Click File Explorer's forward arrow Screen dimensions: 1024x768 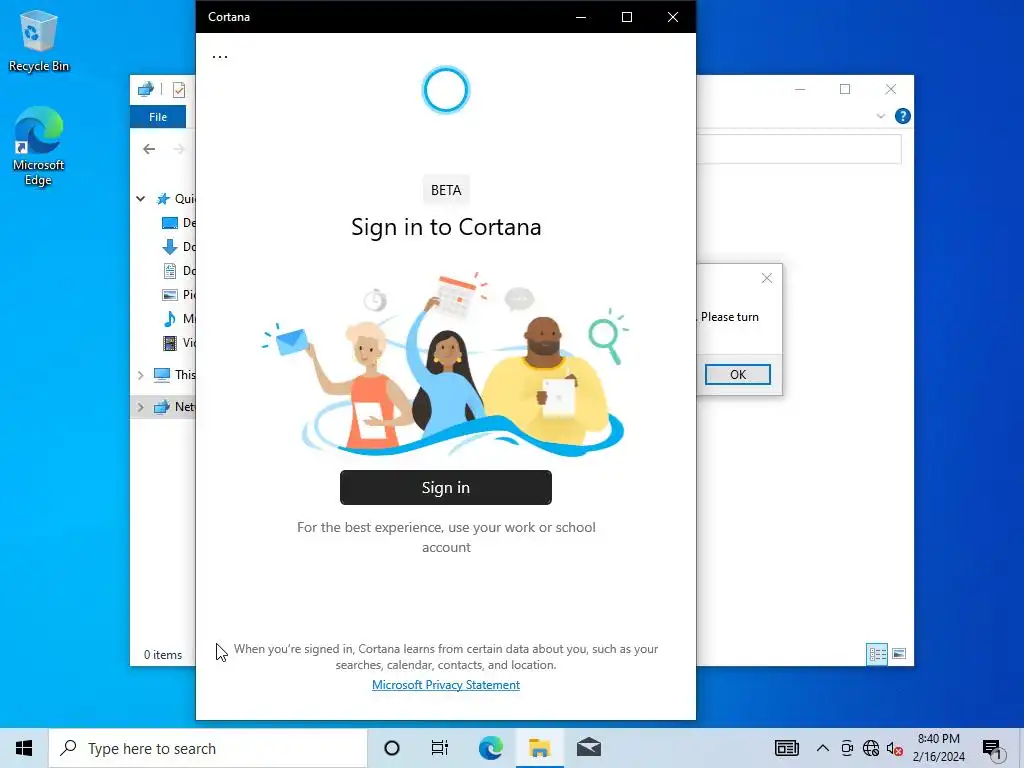point(179,149)
